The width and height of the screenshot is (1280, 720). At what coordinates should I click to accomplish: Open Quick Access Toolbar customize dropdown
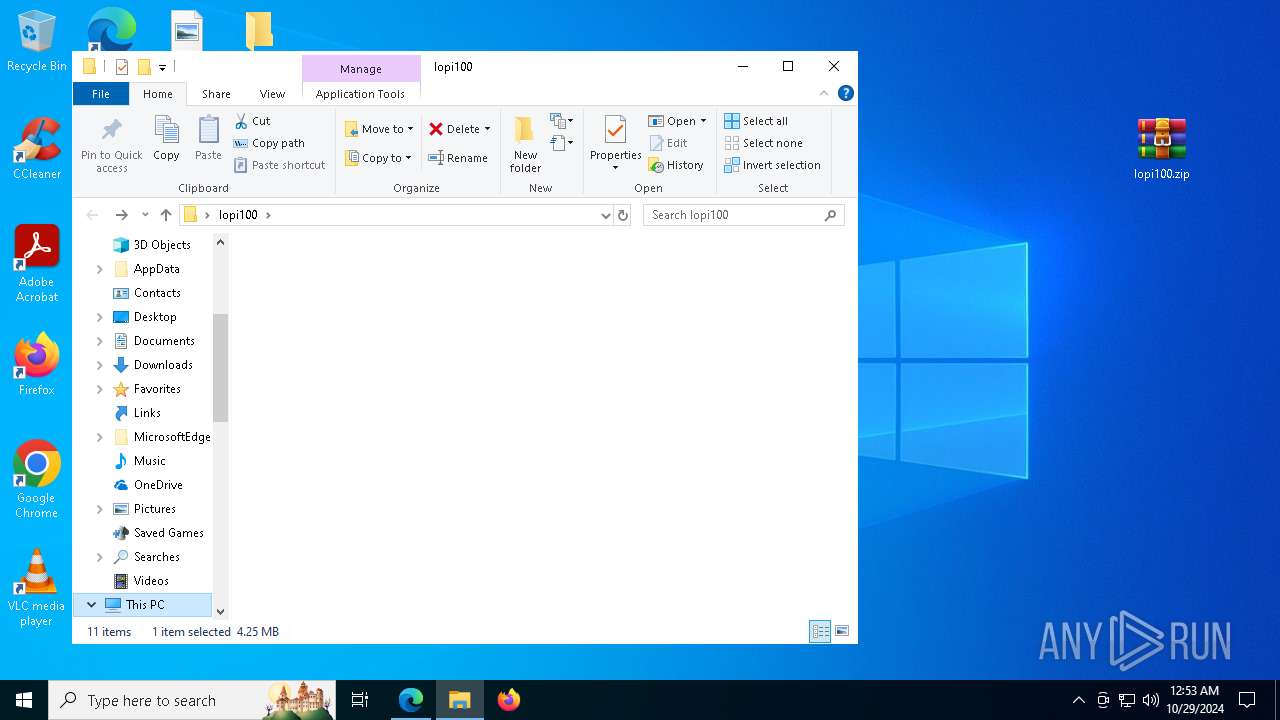pyautogui.click(x=162, y=67)
